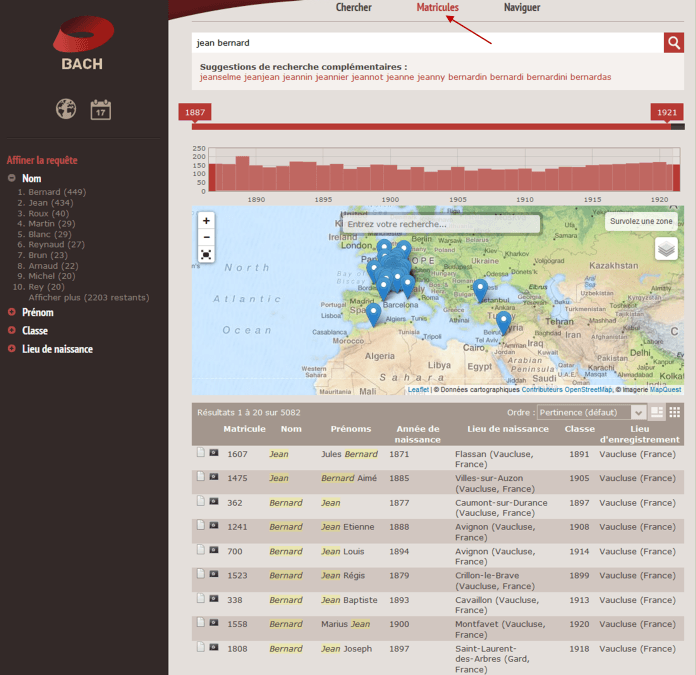Switch results to grid view
The image size is (696, 675).
[675, 412]
